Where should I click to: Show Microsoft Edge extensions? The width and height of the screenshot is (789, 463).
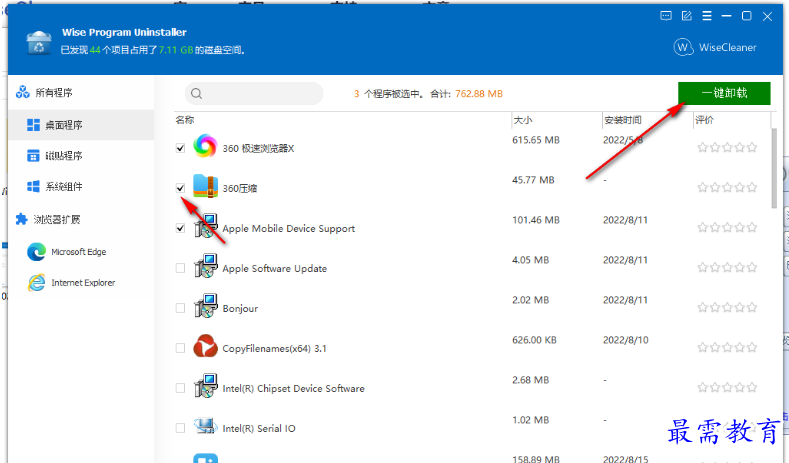(81, 252)
